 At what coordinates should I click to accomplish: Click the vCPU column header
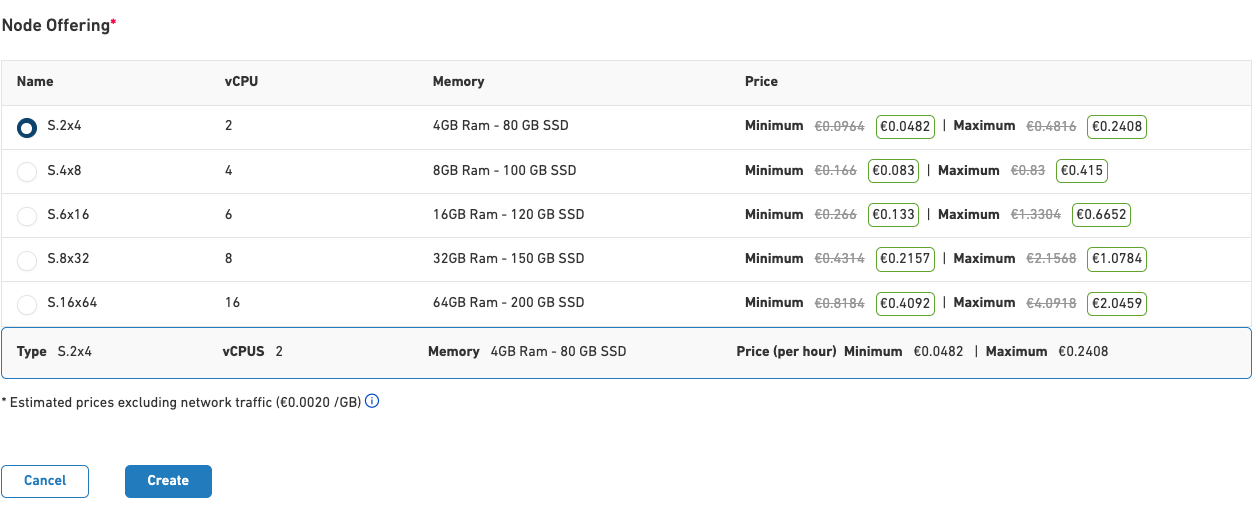tap(241, 82)
